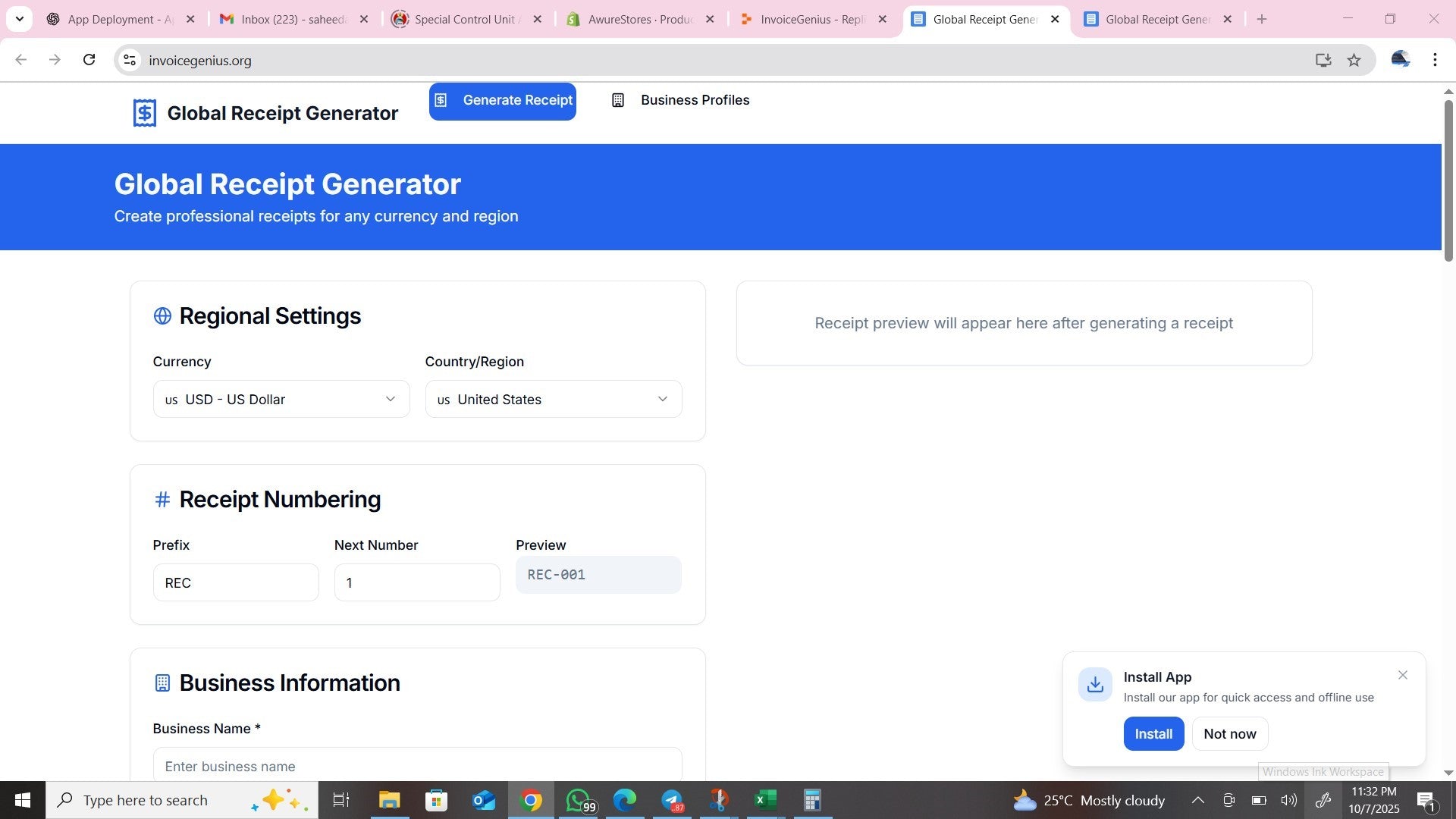1456x819 pixels.
Task: Click the Enter business name input field
Action: [417, 766]
